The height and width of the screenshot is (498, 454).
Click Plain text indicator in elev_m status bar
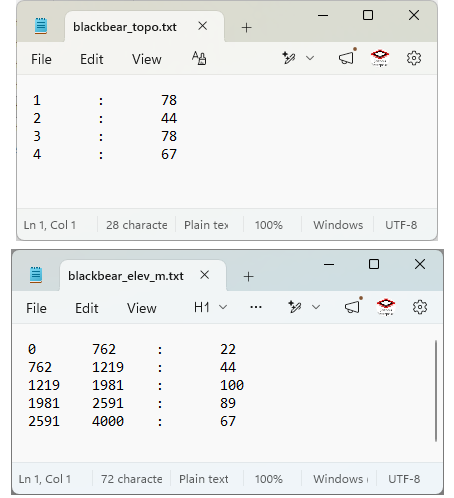(204, 479)
